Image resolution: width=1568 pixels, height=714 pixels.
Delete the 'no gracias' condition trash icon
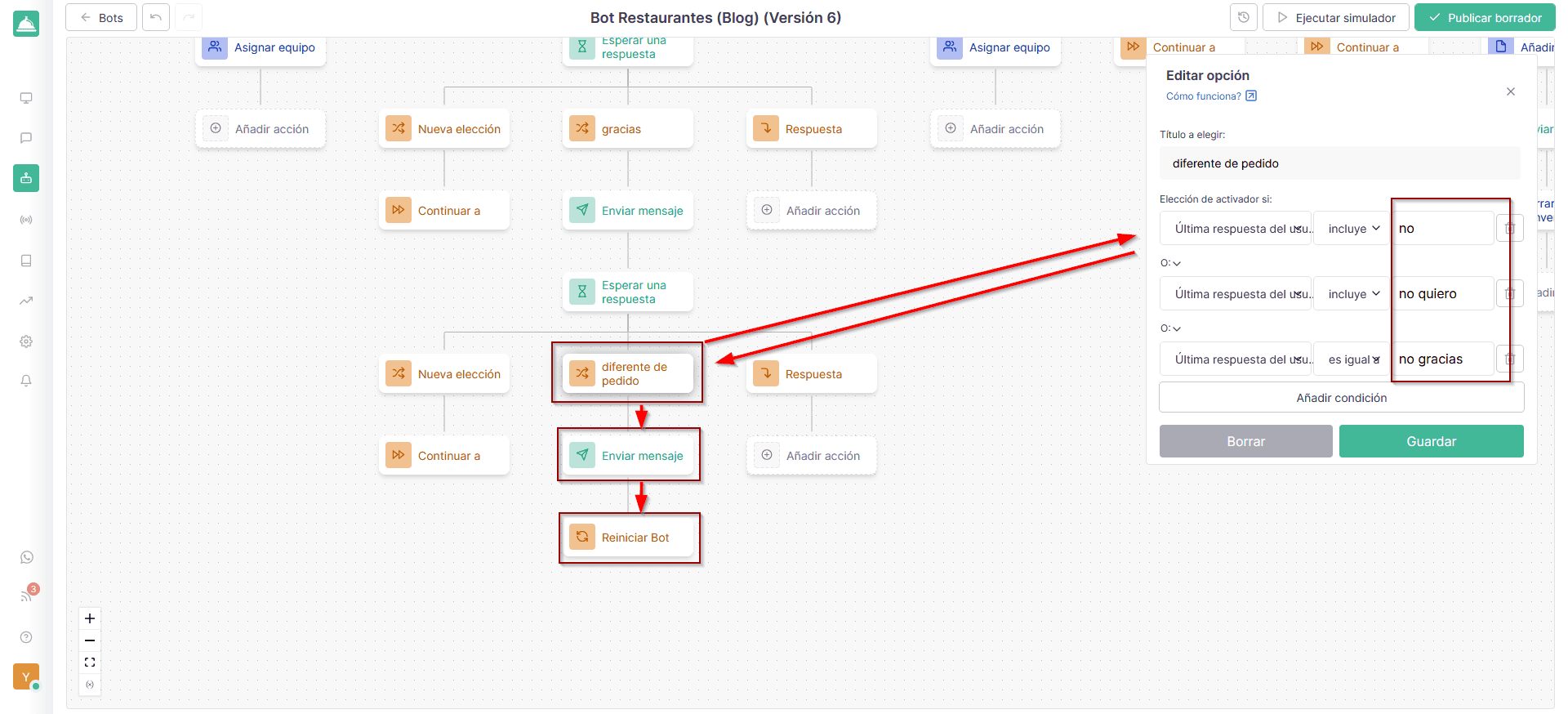[1510, 359]
